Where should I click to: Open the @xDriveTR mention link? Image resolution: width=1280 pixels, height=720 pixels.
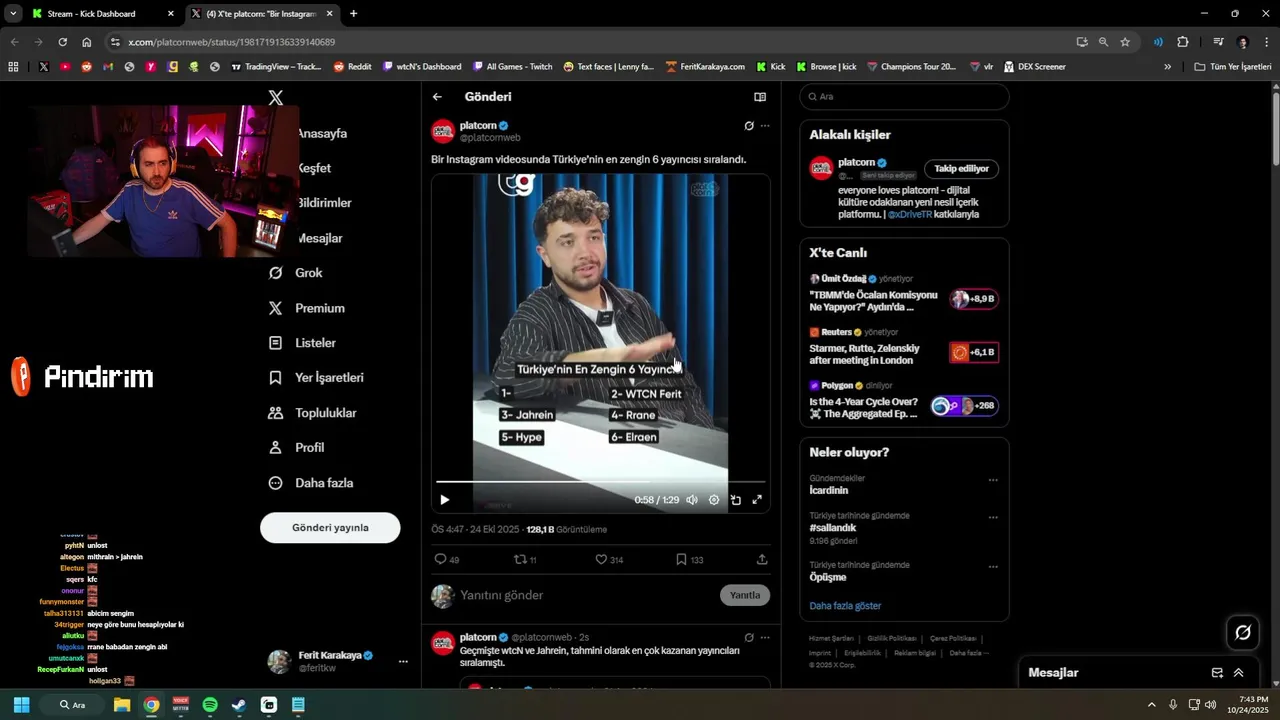pos(910,215)
